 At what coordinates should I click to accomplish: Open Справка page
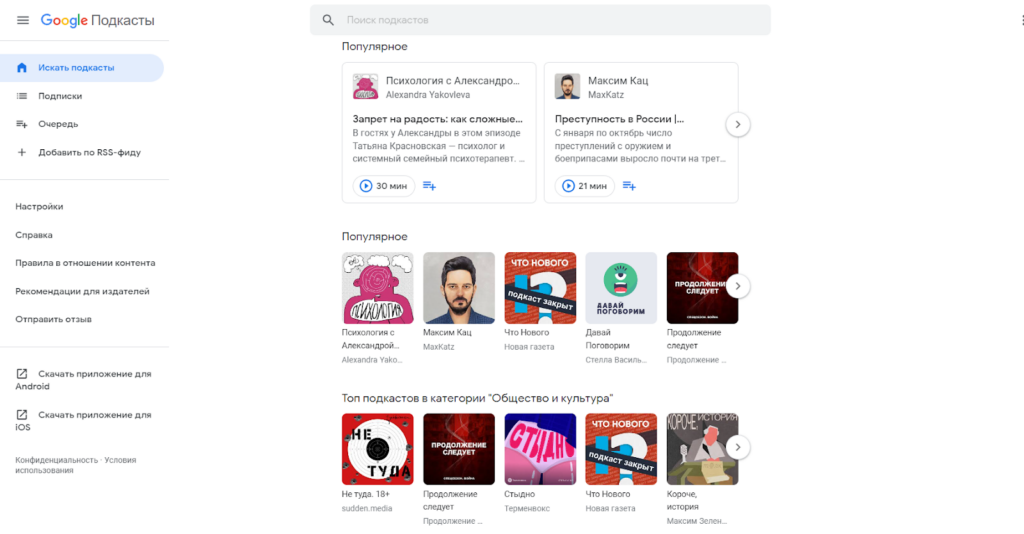click(x=34, y=235)
